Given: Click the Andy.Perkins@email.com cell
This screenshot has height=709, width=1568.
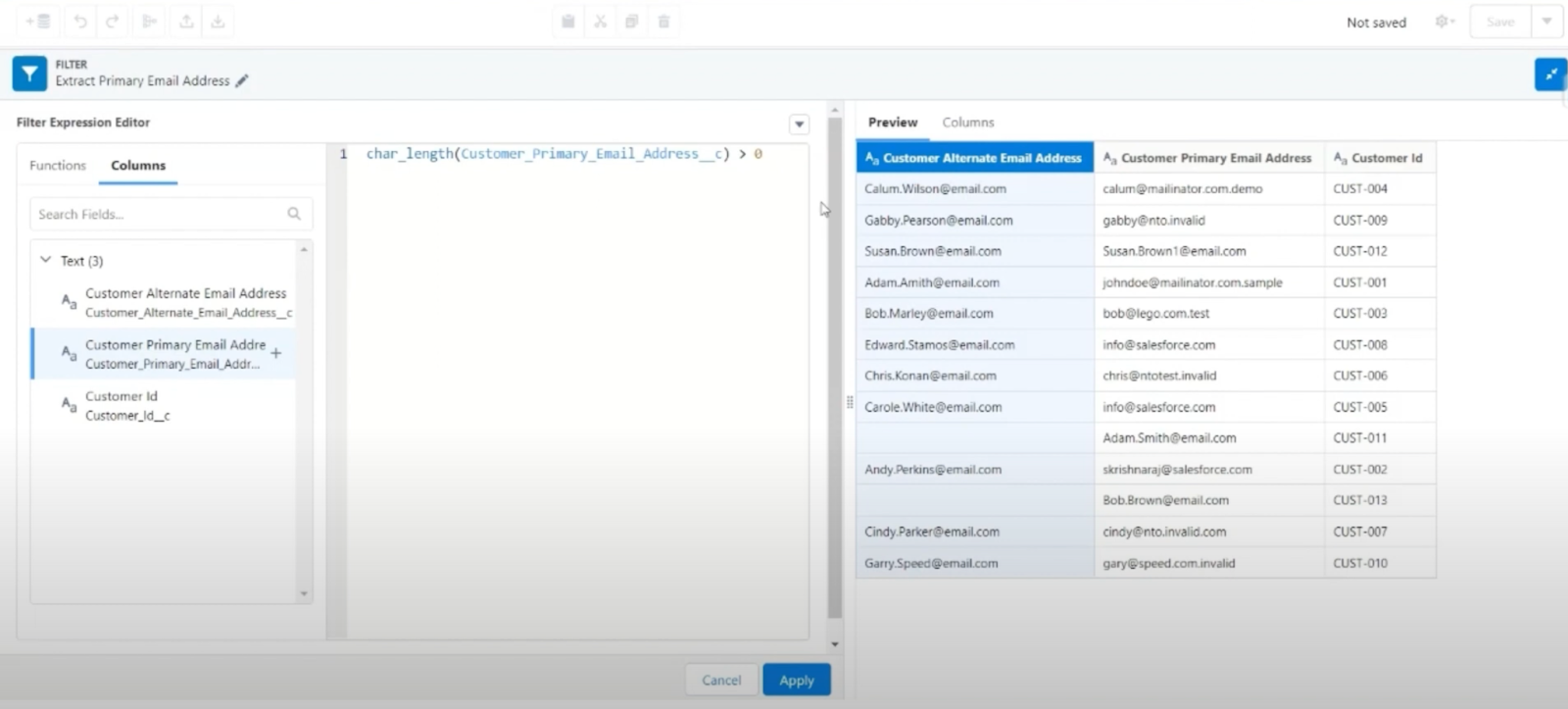Looking at the screenshot, I should [x=975, y=469].
